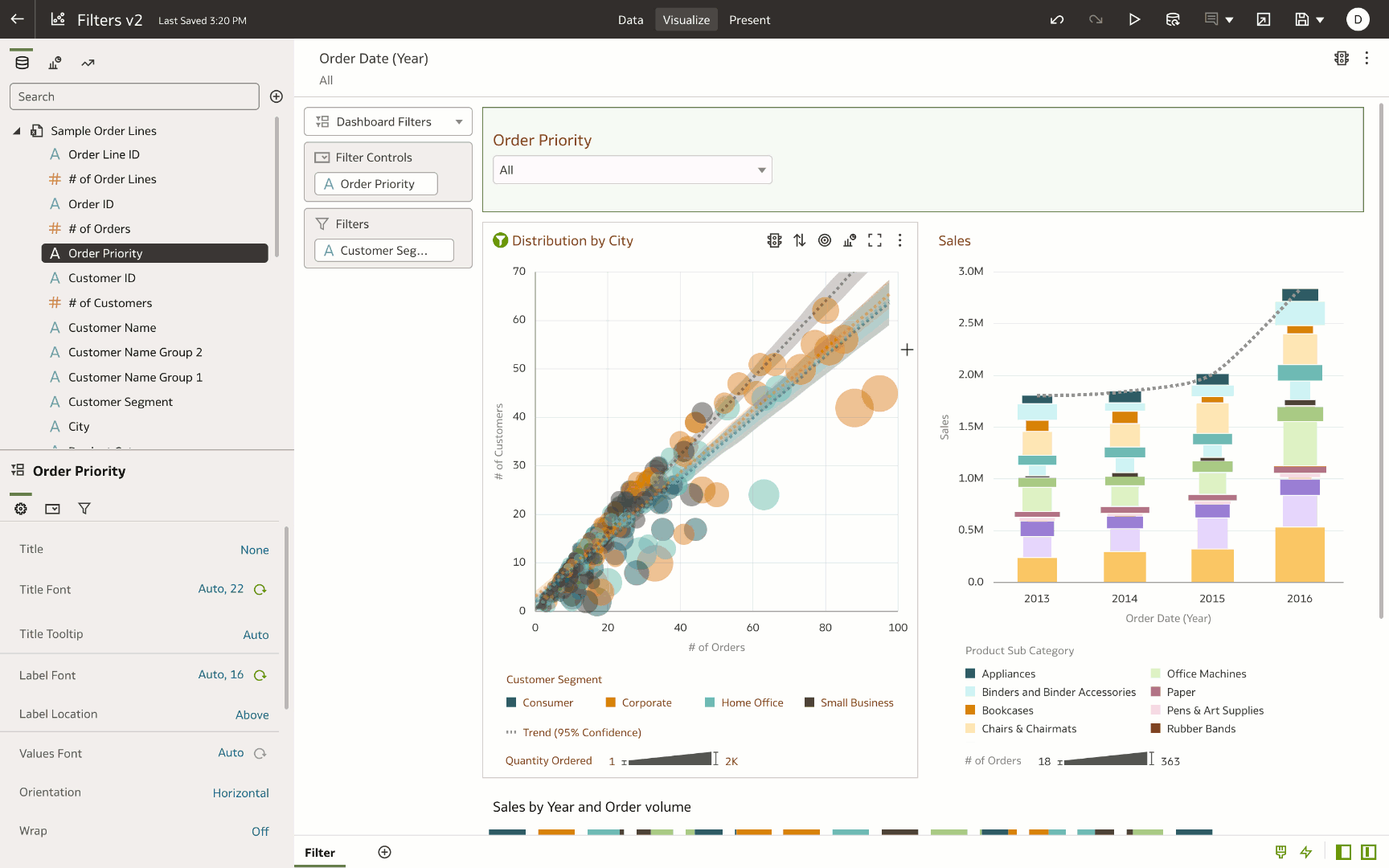
Task: Click the green filter icon on Distribution by City
Action: click(x=500, y=240)
